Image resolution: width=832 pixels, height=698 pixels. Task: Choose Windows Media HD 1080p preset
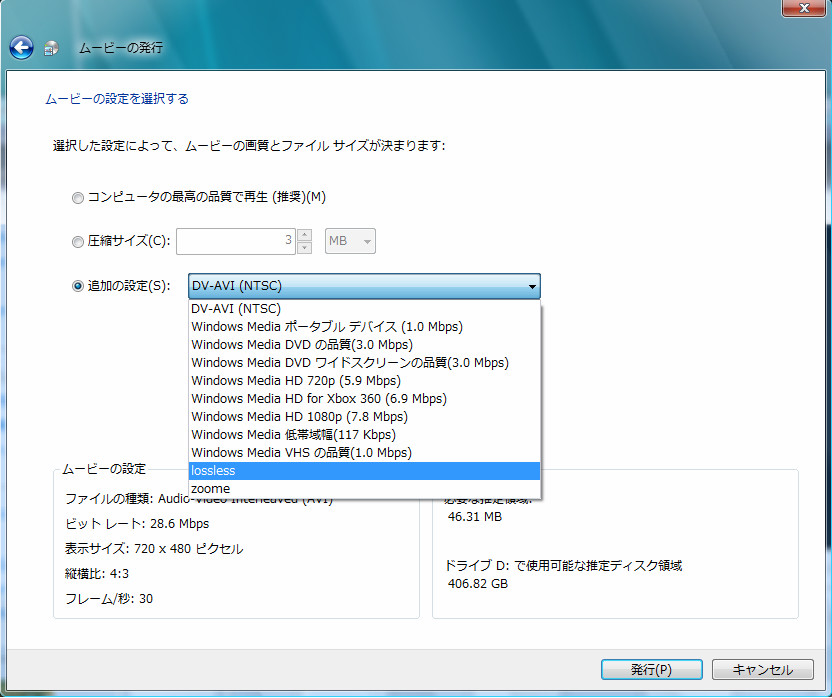299,417
